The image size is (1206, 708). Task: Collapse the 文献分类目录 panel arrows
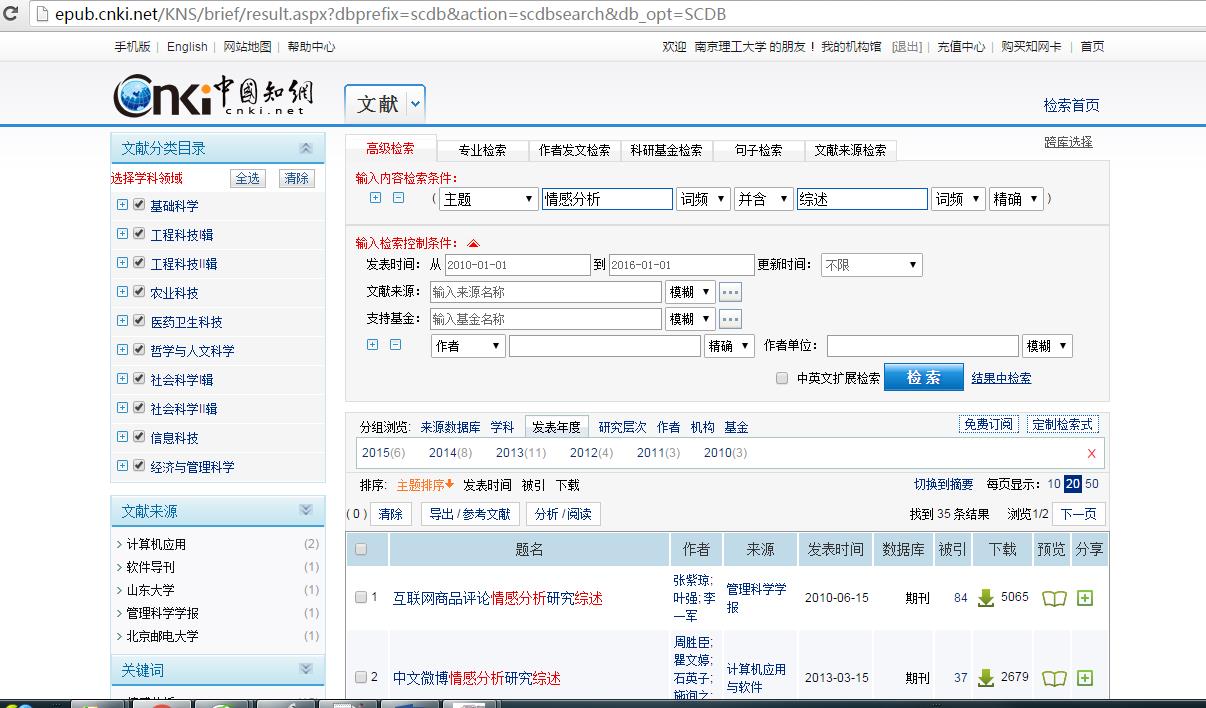point(306,148)
